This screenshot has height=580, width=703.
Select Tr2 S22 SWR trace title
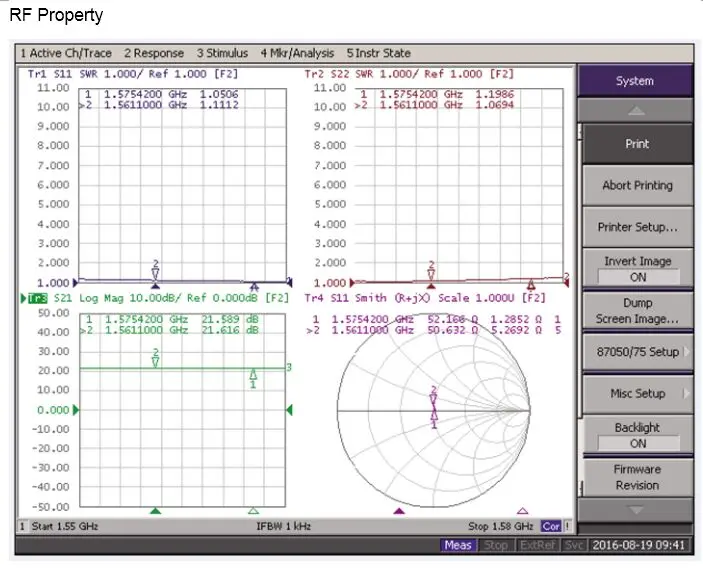pyautogui.click(x=409, y=74)
